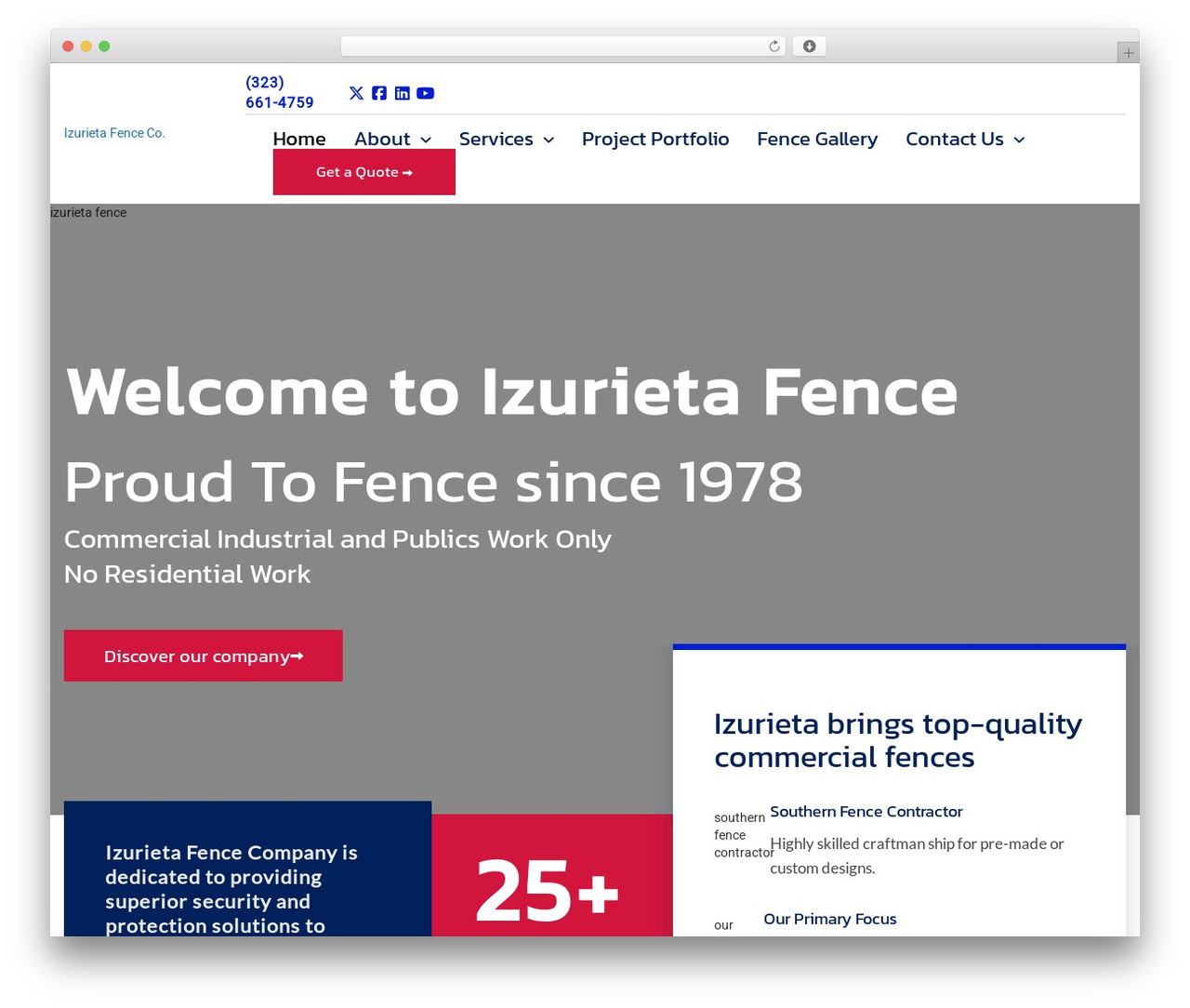Image resolution: width=1190 pixels, height=1008 pixels.
Task: Focus the browser address bar
Action: coord(562,46)
